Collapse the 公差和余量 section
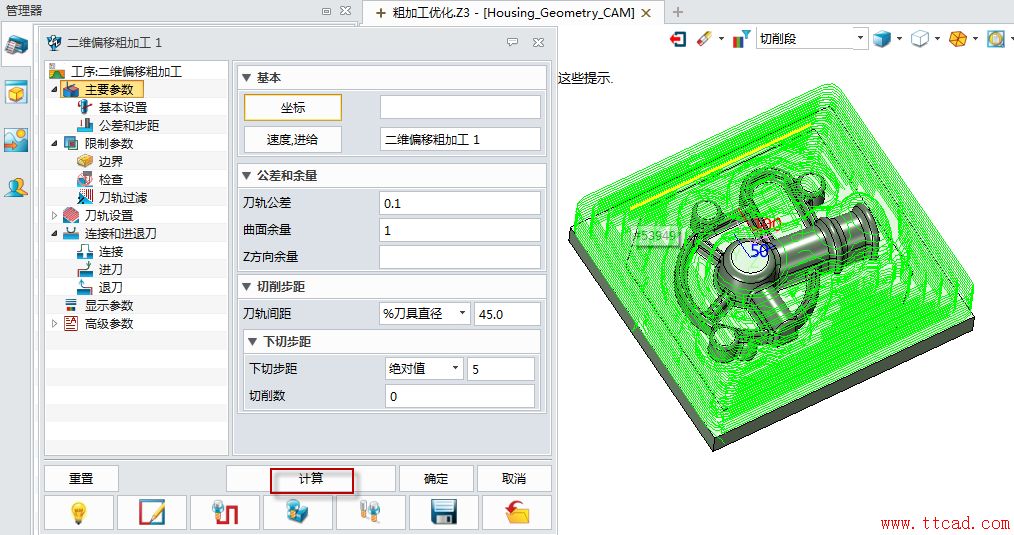This screenshot has height=535, width=1014. 246,175
